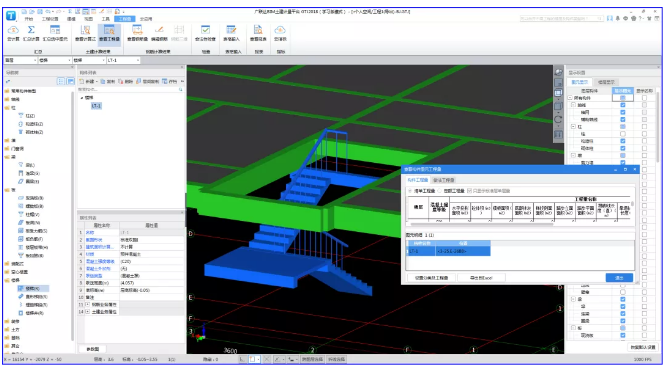666x367 pixels.
Task: Click 复制 in the component list toolbar
Action: 108,81
